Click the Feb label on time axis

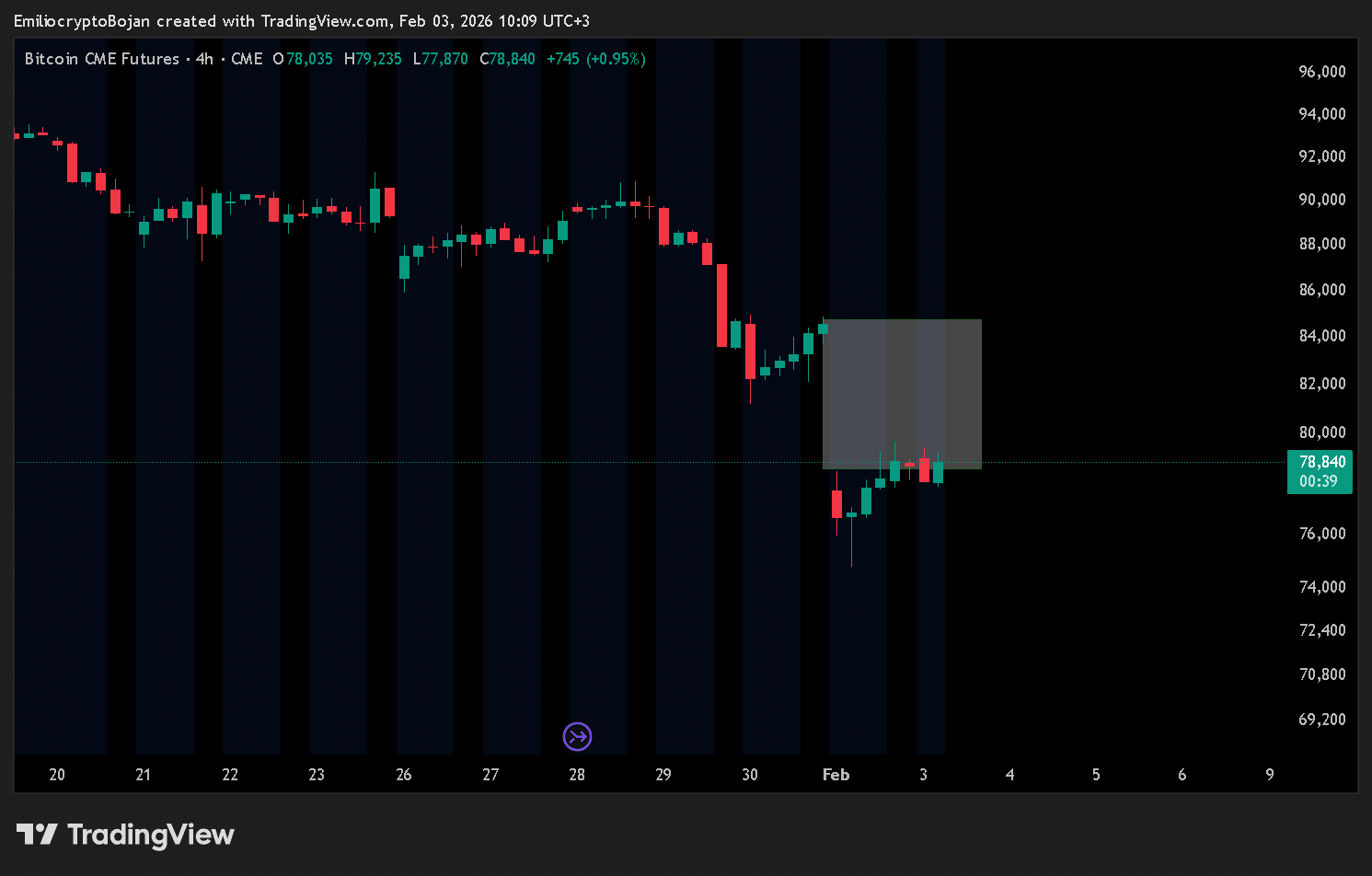pyautogui.click(x=836, y=775)
